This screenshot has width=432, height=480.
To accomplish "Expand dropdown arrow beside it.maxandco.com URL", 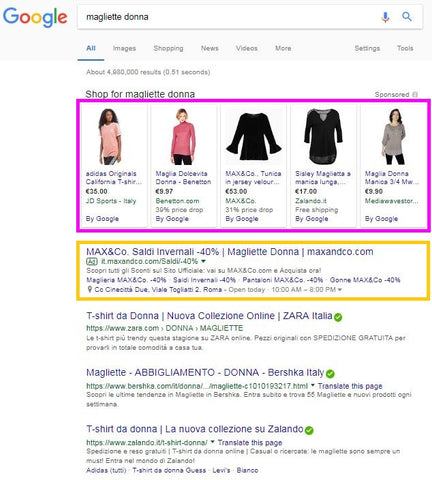I will (203, 261).
